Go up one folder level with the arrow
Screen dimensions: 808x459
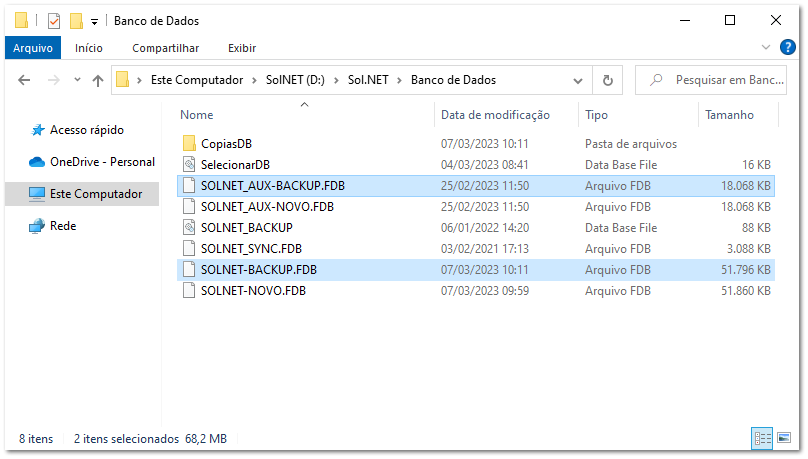coord(98,80)
